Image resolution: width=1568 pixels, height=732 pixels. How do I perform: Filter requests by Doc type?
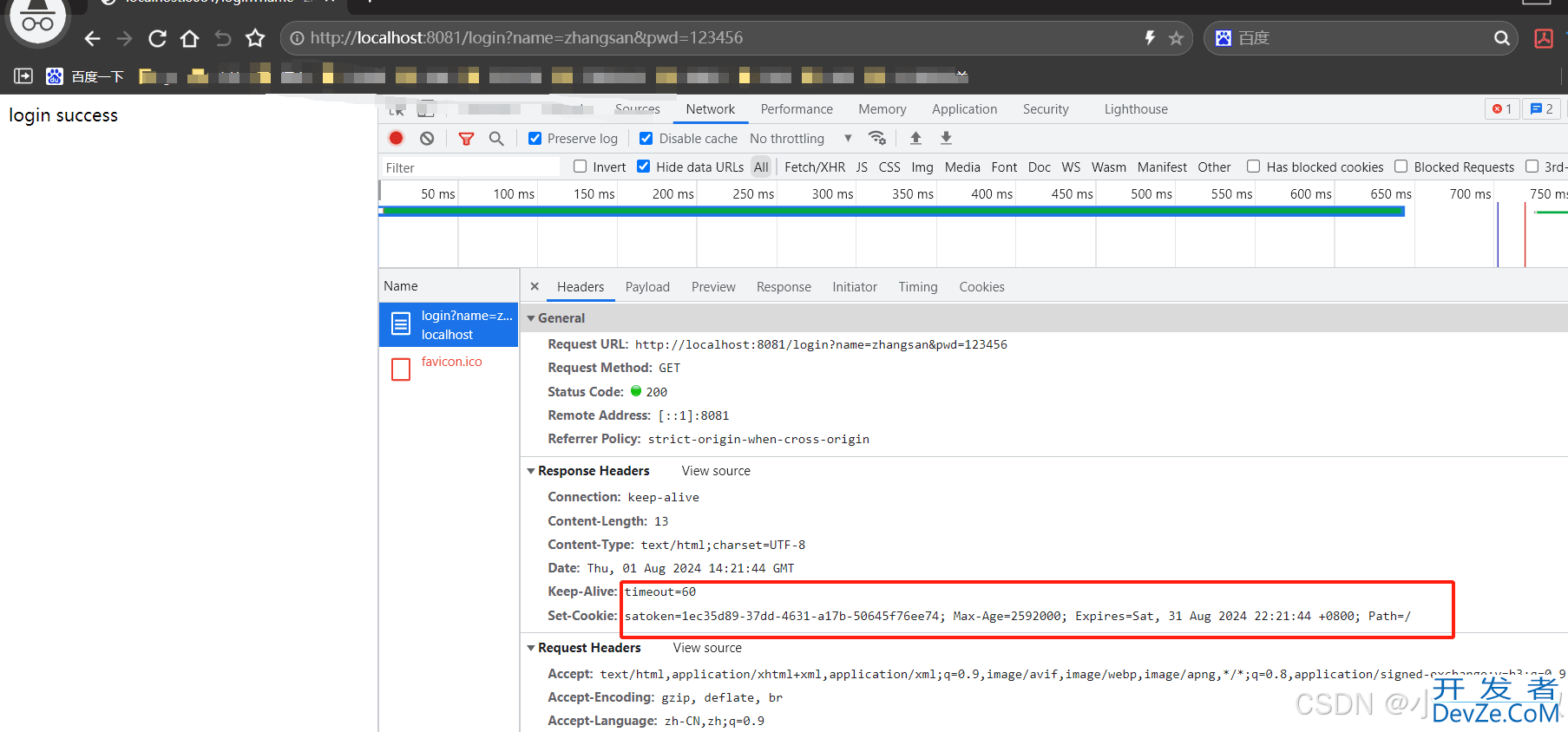(1040, 167)
